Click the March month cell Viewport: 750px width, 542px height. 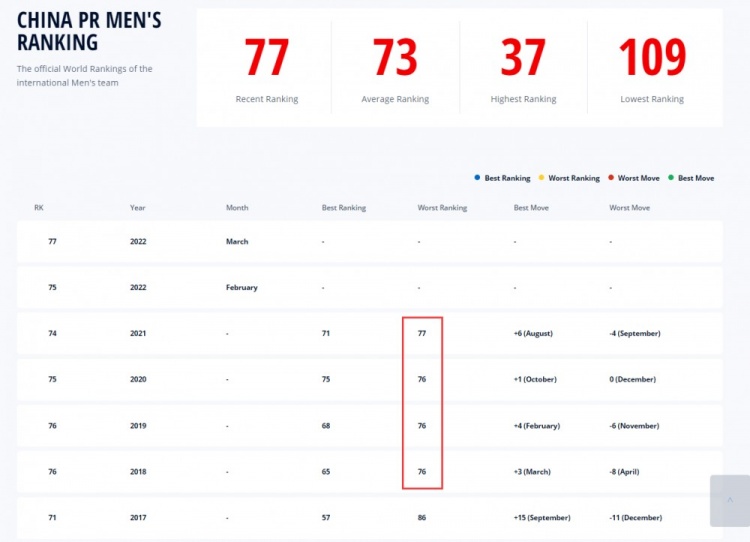237,242
